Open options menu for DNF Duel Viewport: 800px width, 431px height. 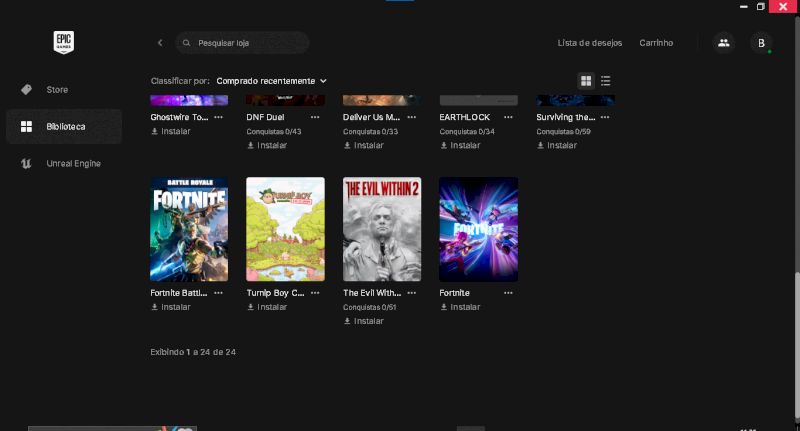pyautogui.click(x=315, y=117)
